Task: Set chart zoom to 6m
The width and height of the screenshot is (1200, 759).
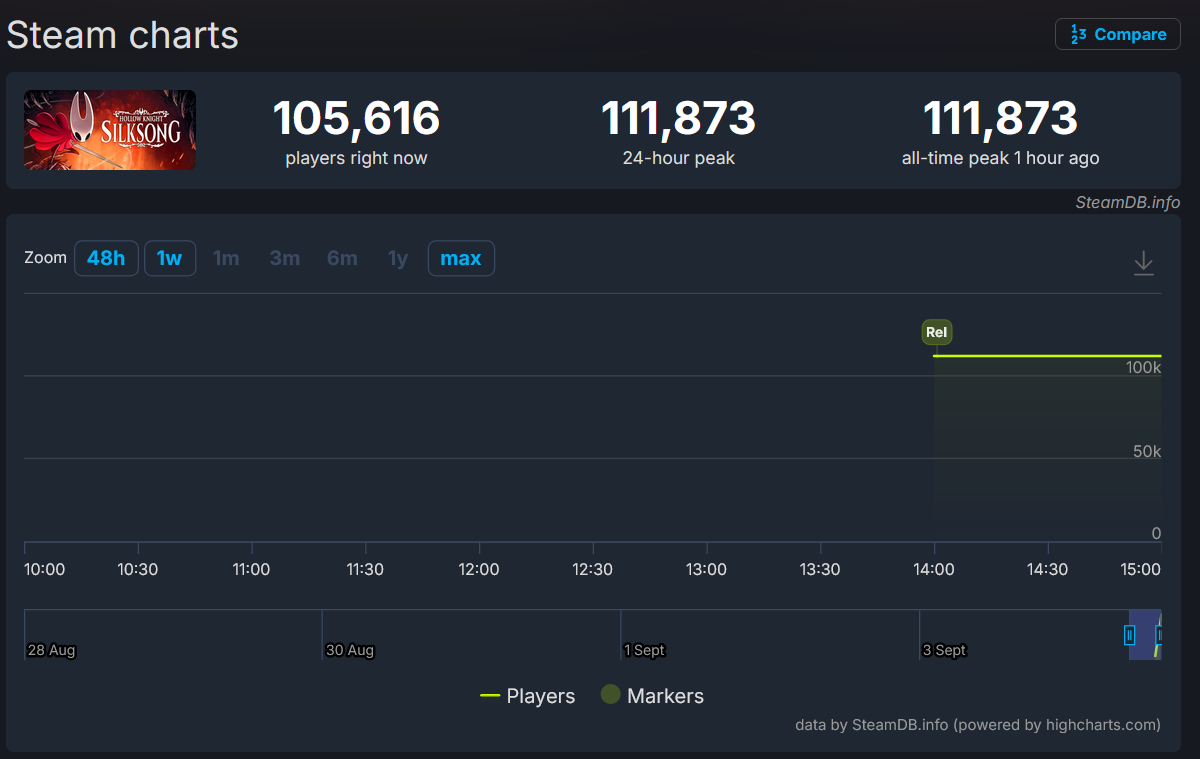Action: (342, 258)
